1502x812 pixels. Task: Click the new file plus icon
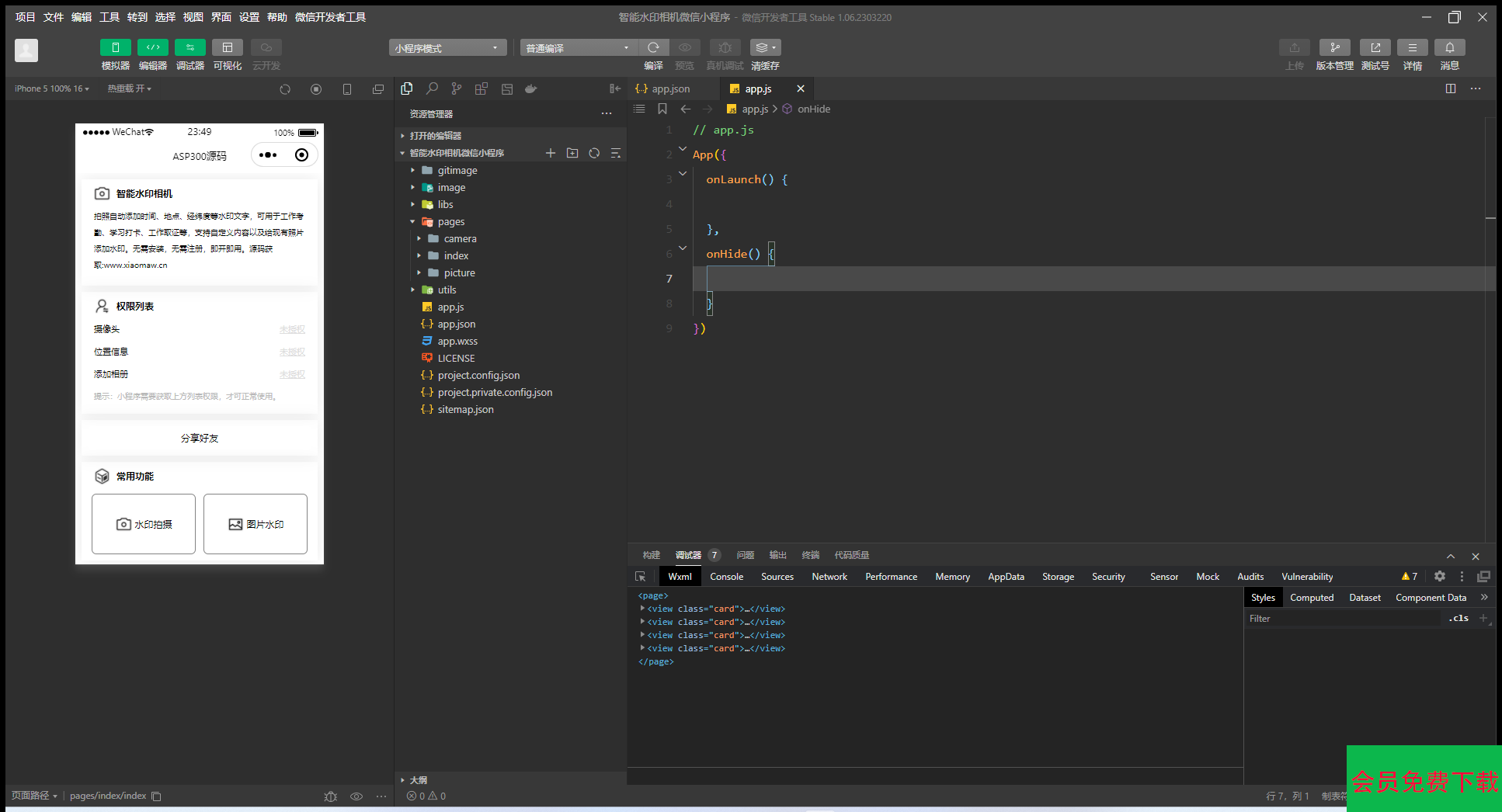click(551, 153)
